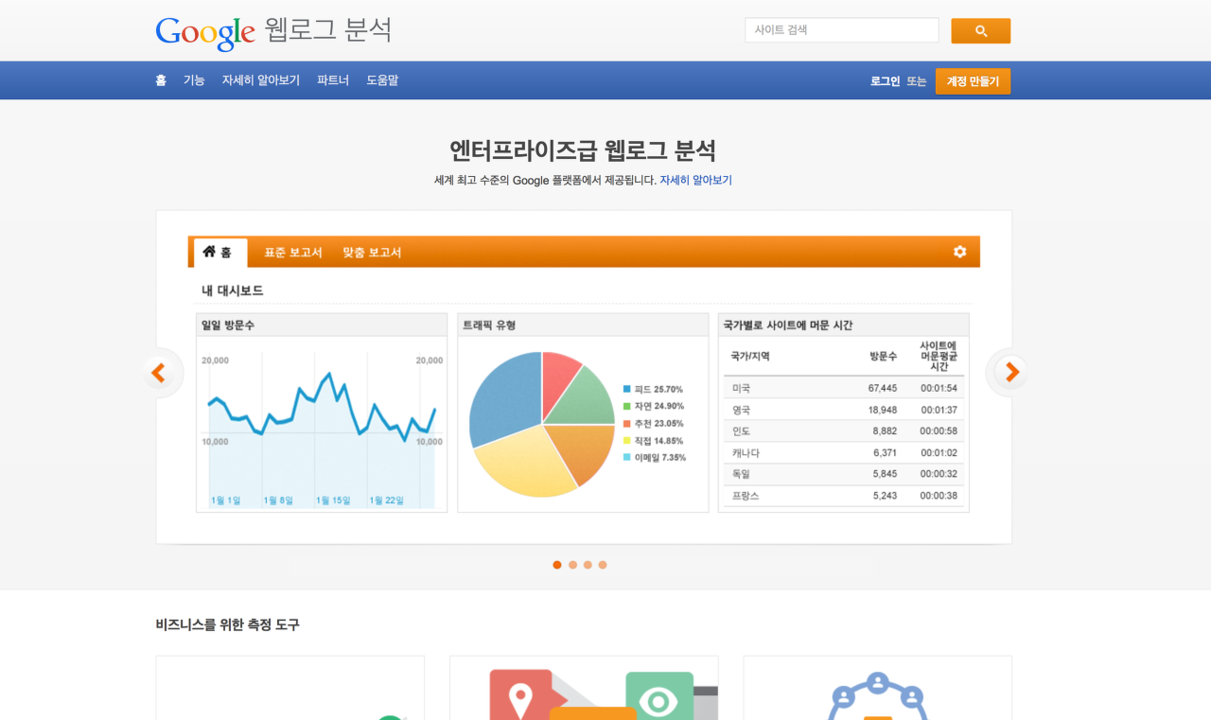Open the 기능 menu item
Viewport: 1211px width, 720px height.
[x=194, y=80]
